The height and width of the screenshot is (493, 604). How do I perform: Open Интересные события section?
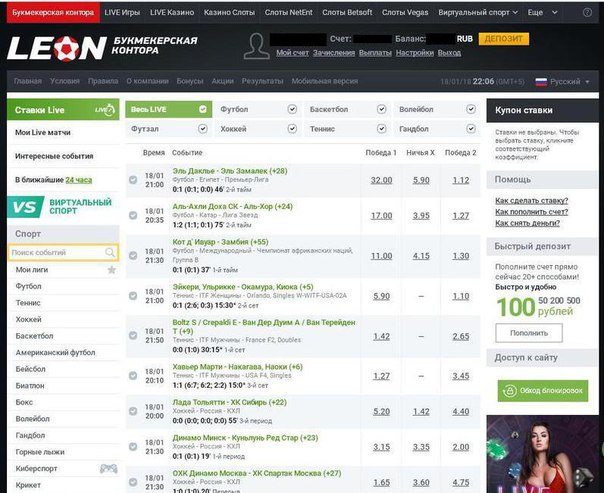point(54,156)
